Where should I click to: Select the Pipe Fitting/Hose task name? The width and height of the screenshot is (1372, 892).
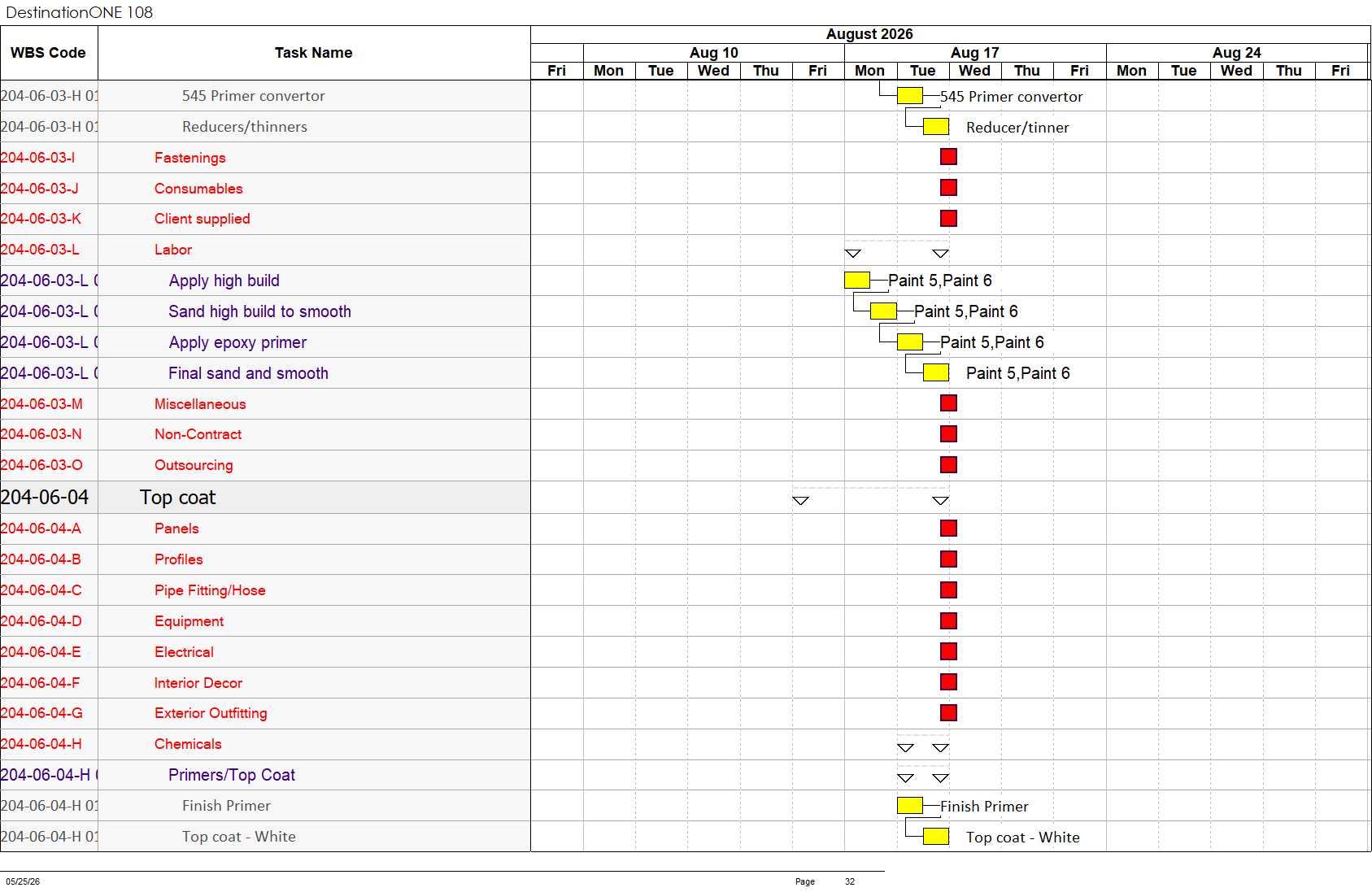[x=210, y=590]
